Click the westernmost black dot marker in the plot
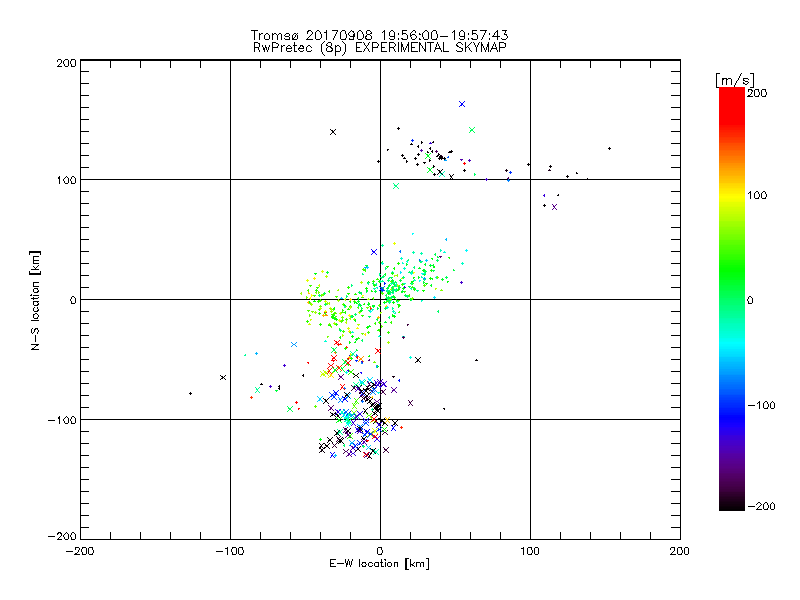 190,393
